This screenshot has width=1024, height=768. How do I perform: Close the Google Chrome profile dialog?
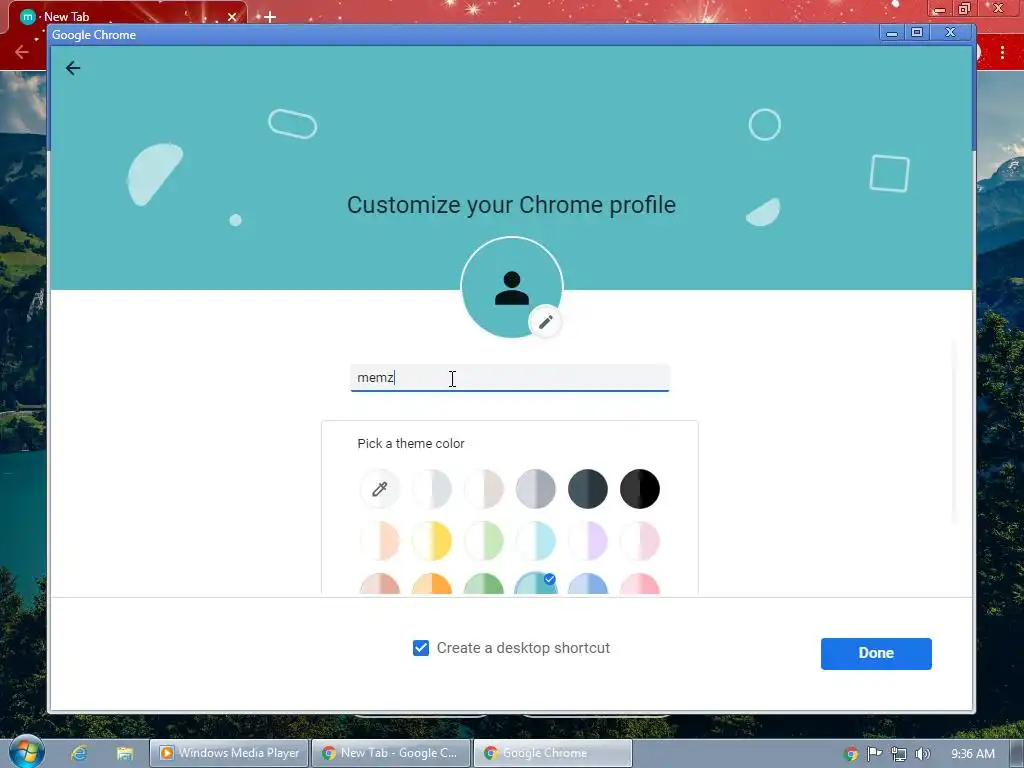pos(951,33)
